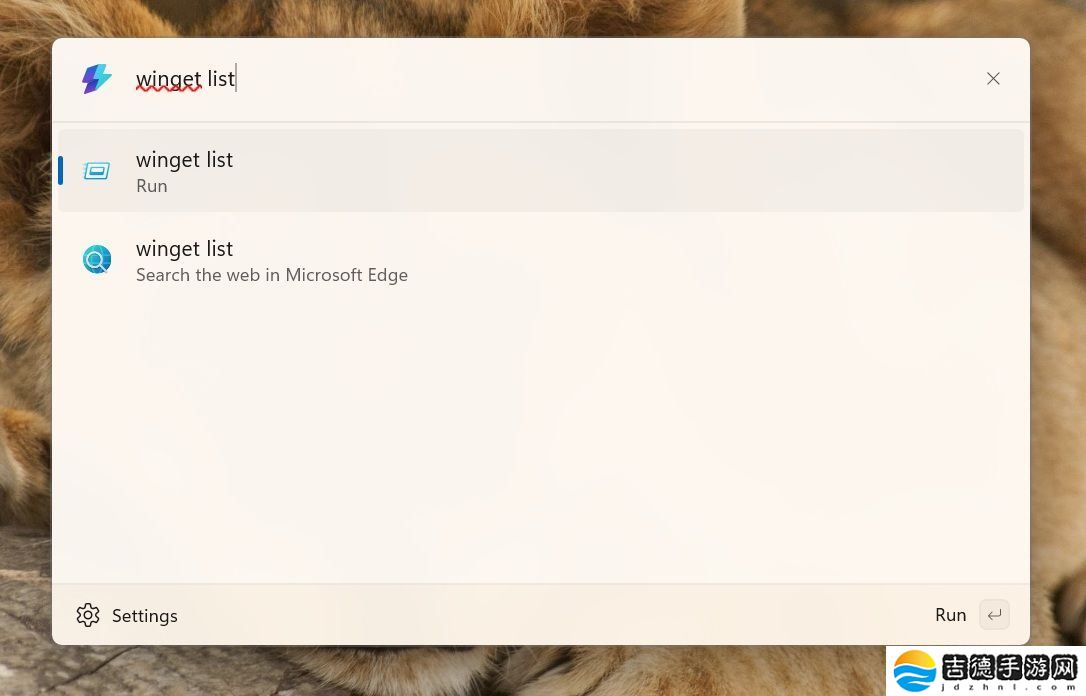Click the Settings gear icon
Image resolution: width=1086 pixels, height=696 pixels.
pyautogui.click(x=88, y=615)
